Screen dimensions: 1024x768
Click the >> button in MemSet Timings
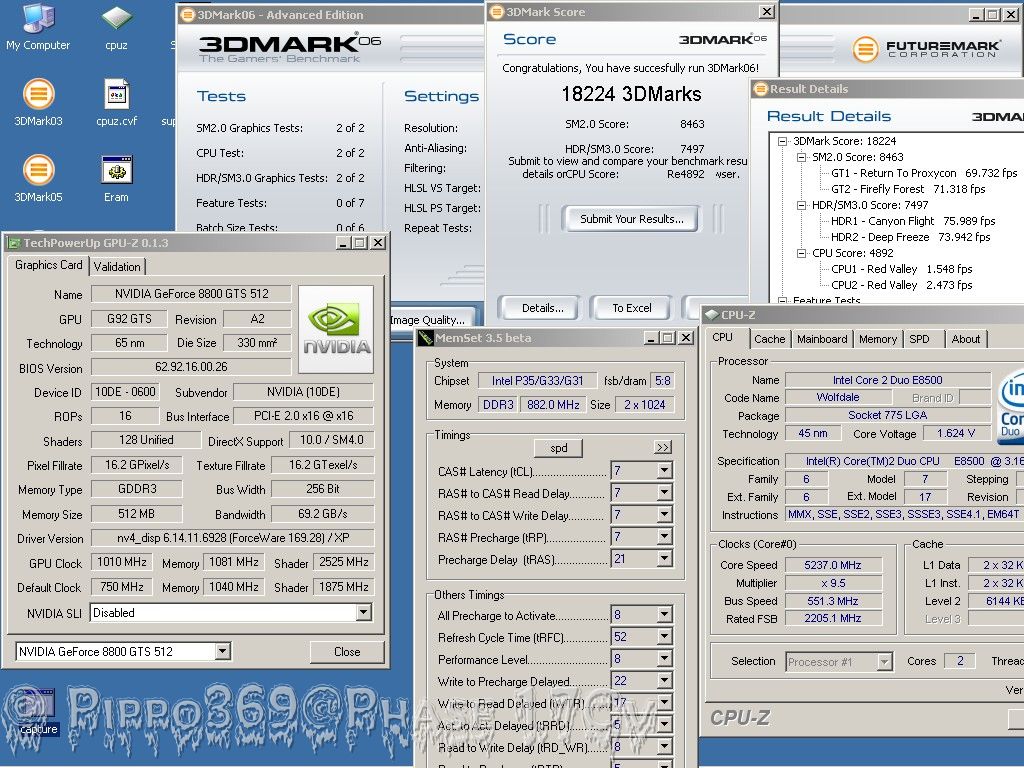[x=662, y=447]
